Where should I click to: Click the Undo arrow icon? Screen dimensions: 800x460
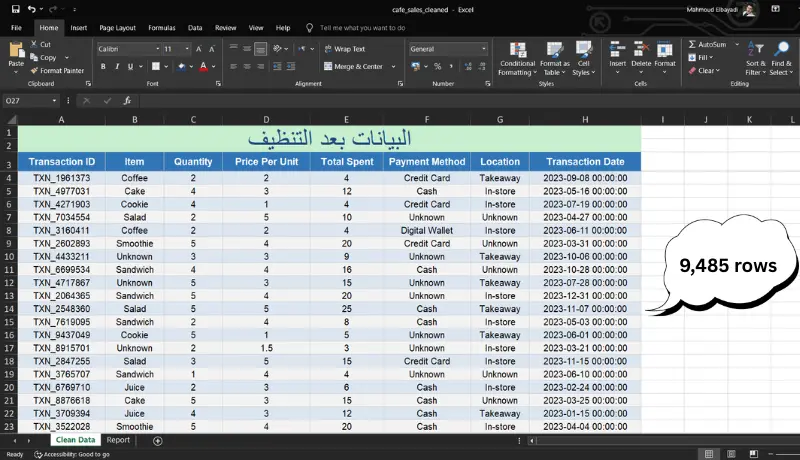click(x=32, y=9)
